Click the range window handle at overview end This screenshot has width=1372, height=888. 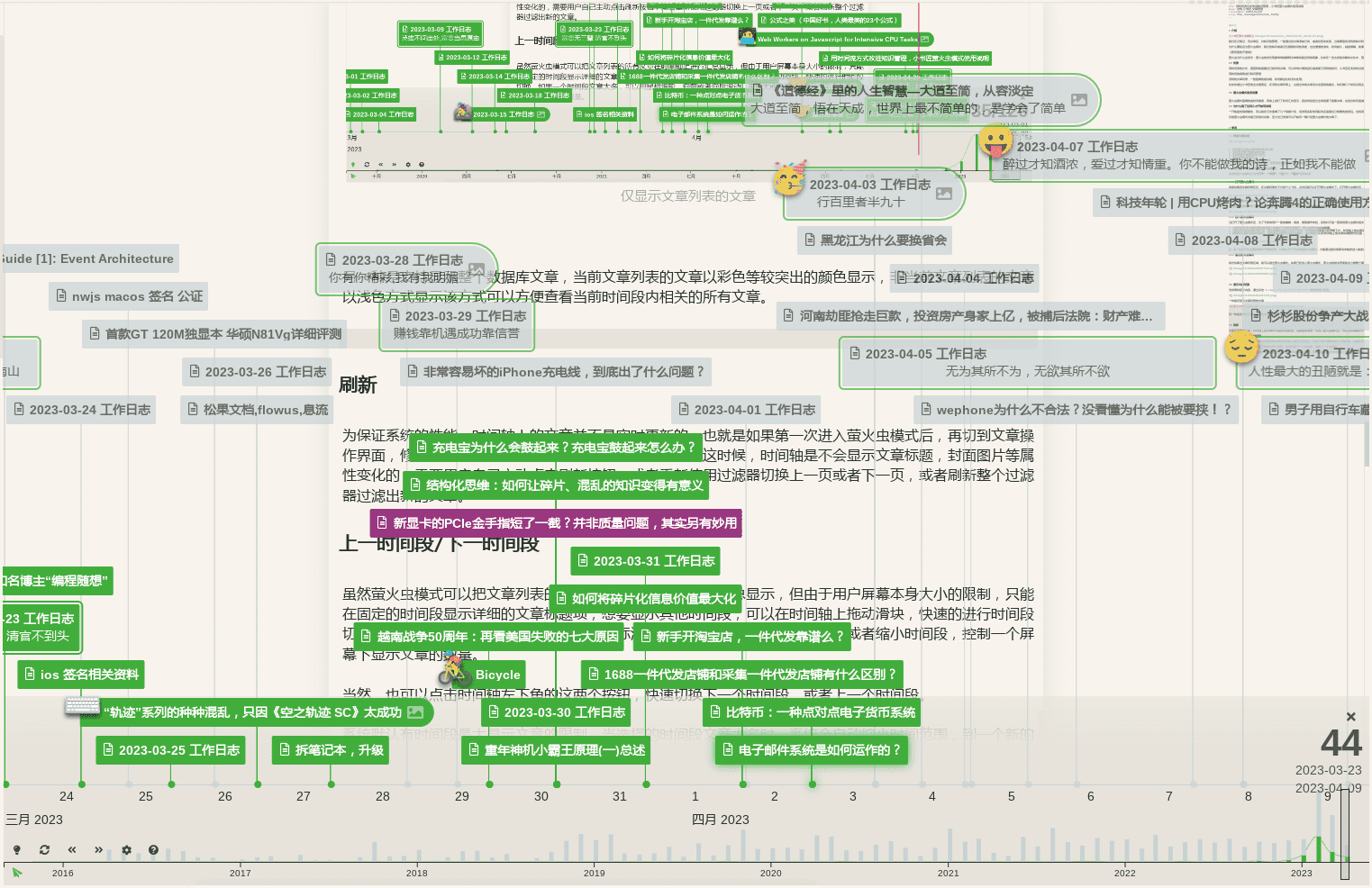click(x=1345, y=833)
